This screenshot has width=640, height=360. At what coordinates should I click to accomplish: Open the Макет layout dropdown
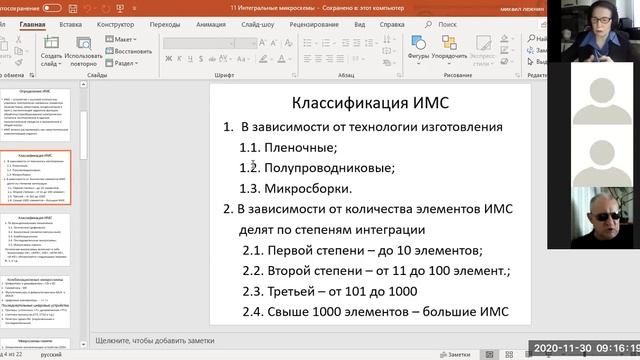pyautogui.click(x=121, y=39)
